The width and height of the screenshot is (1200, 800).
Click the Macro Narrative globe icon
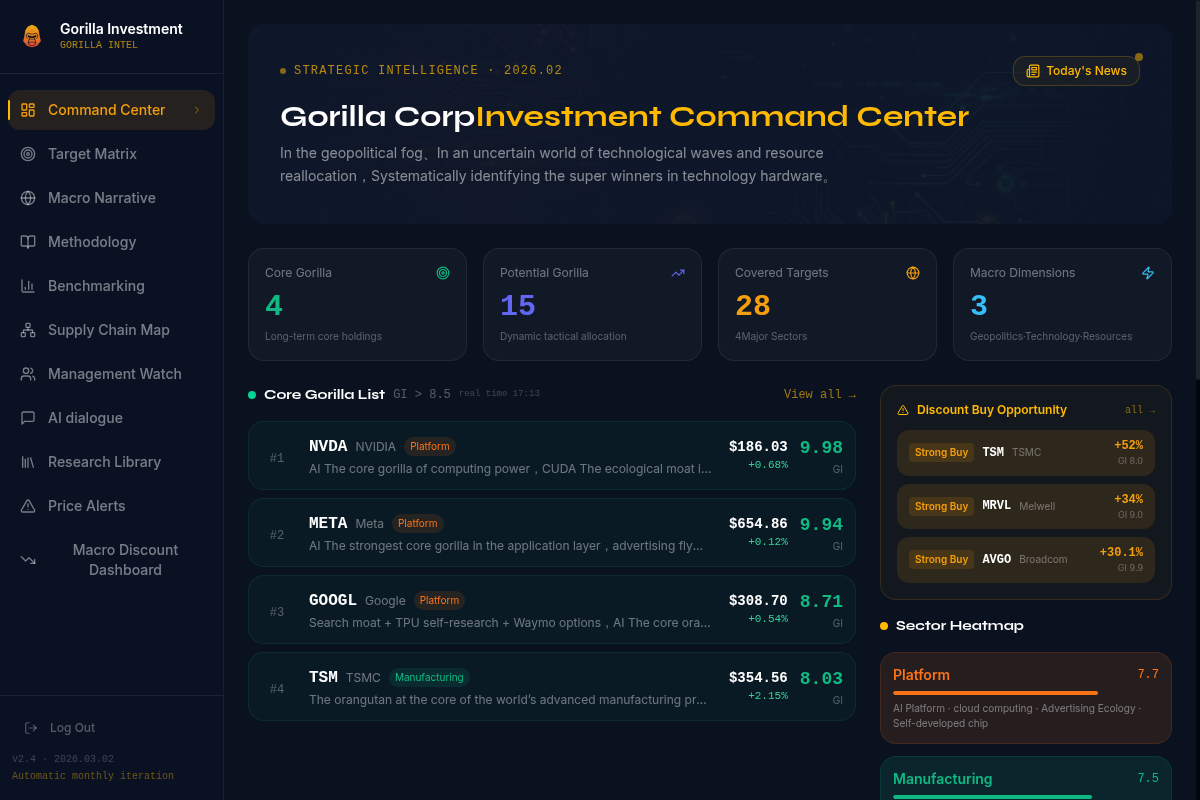tap(28, 198)
